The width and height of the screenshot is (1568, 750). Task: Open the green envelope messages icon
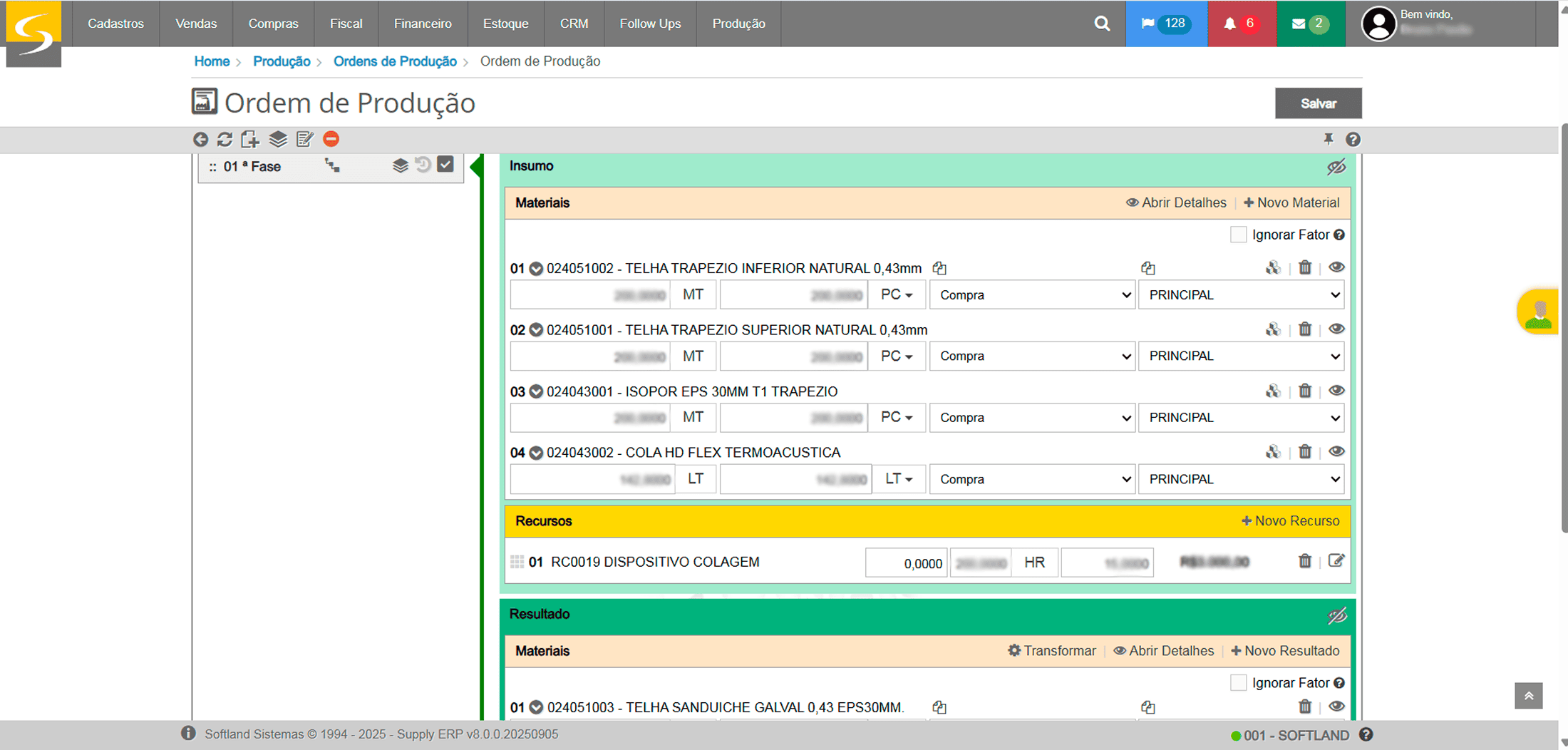(x=1310, y=24)
